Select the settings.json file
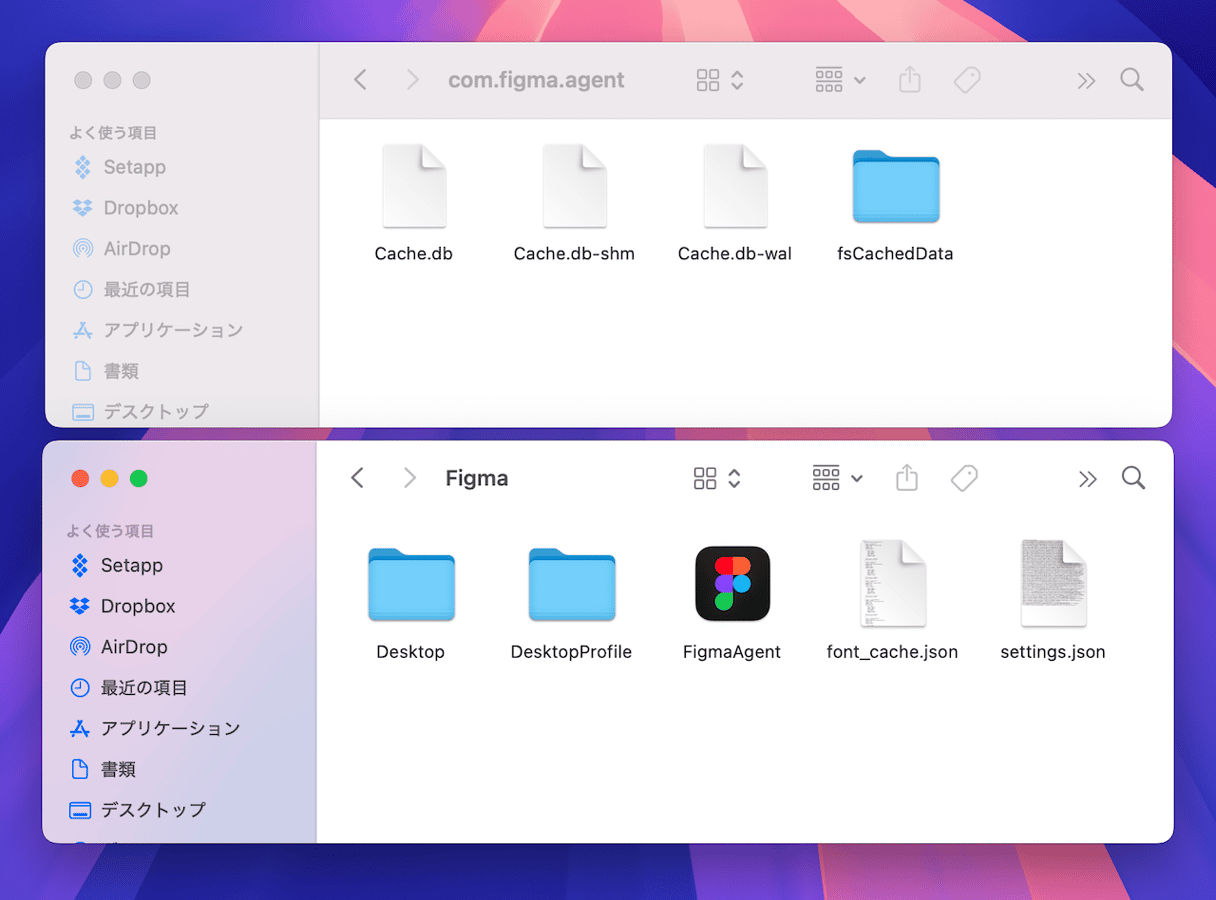The height and width of the screenshot is (900, 1216). [1052, 584]
